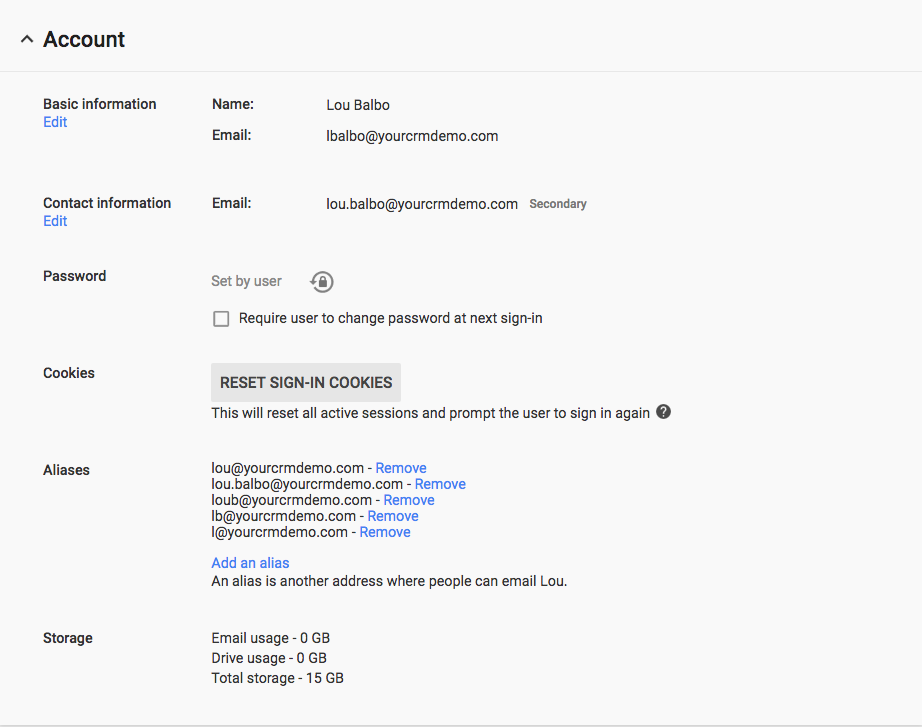Enable Require user to change password checkbox
This screenshot has width=922, height=727.
[221, 319]
